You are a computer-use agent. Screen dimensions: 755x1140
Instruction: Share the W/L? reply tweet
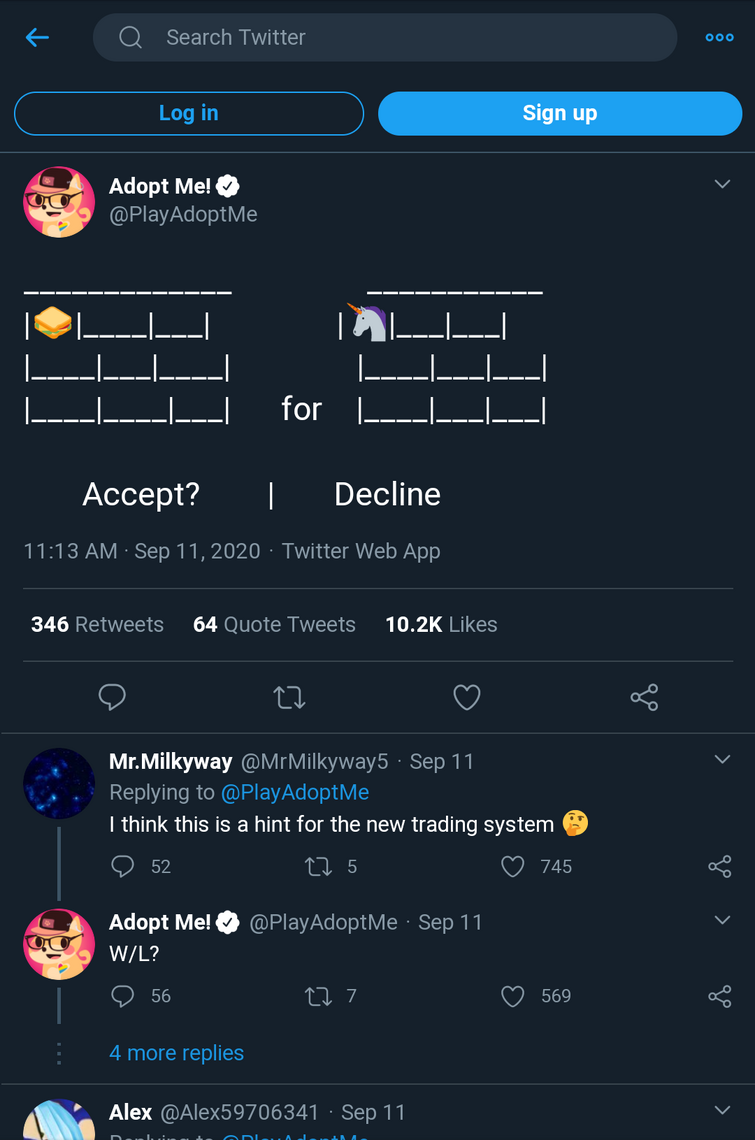(x=719, y=996)
